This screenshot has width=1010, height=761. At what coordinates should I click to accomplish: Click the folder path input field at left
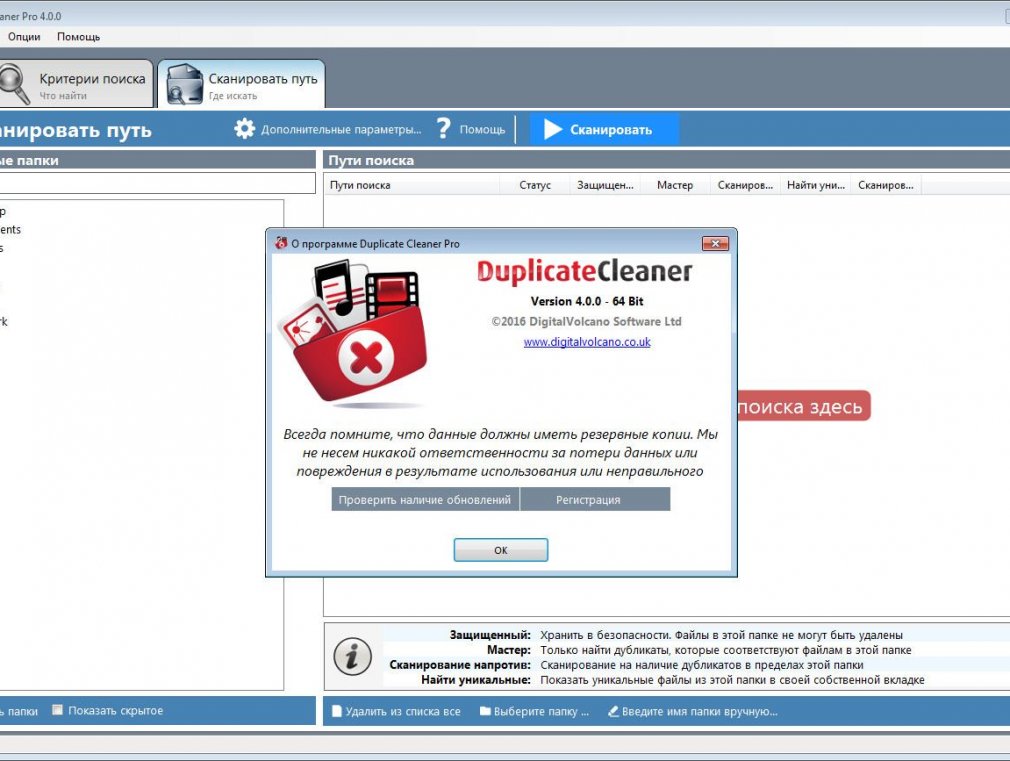pos(157,183)
